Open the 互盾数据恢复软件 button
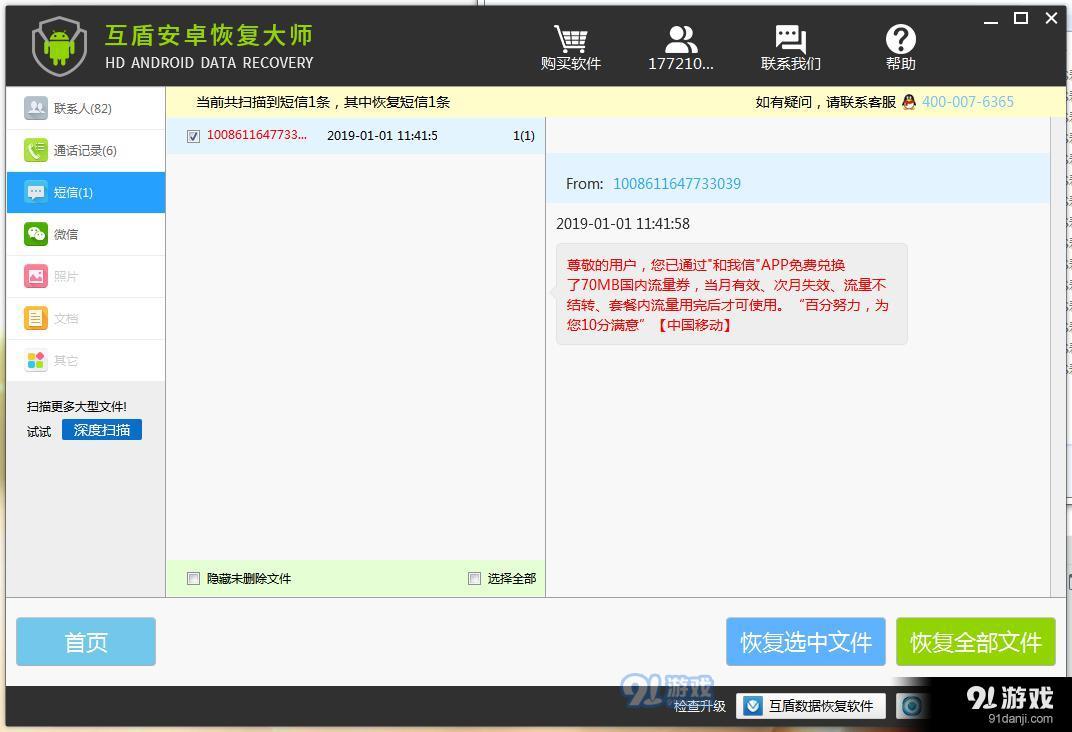 (811, 706)
